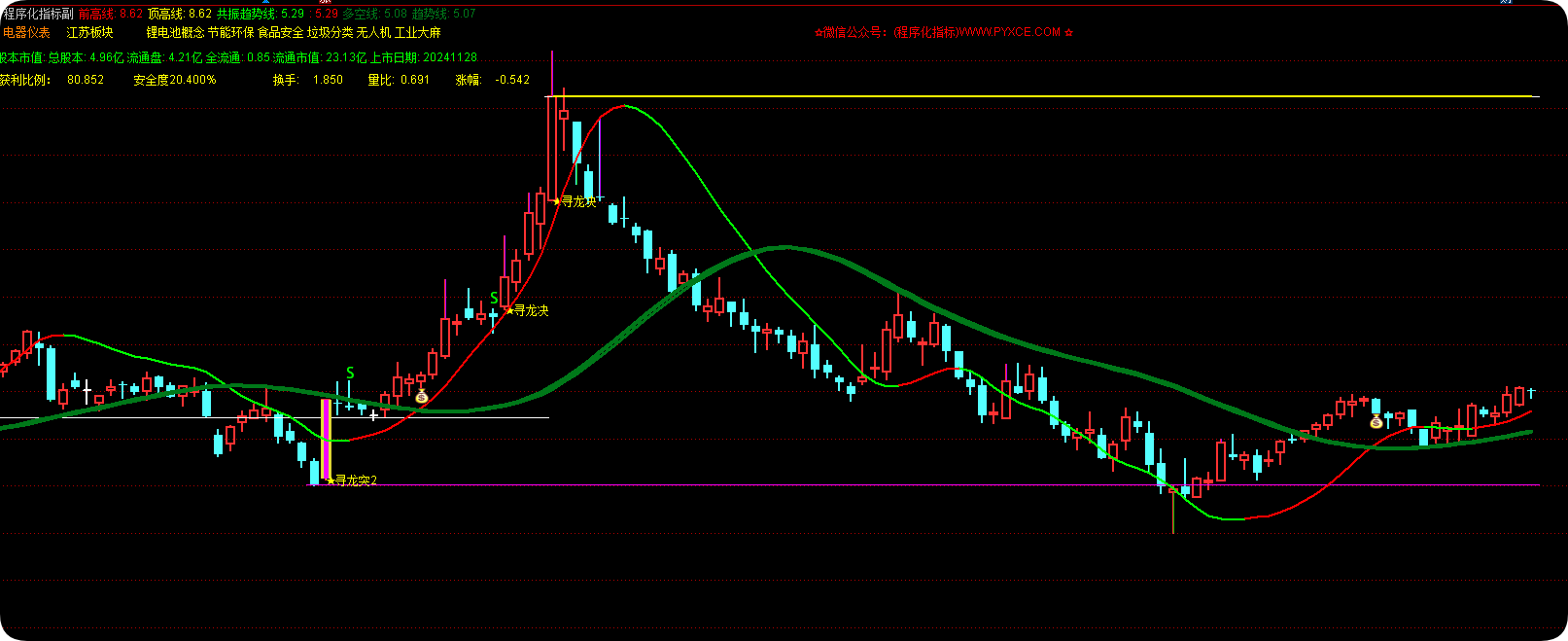Select the yellow horizontal top-high line
1568x641 pixels.
(1043, 96)
